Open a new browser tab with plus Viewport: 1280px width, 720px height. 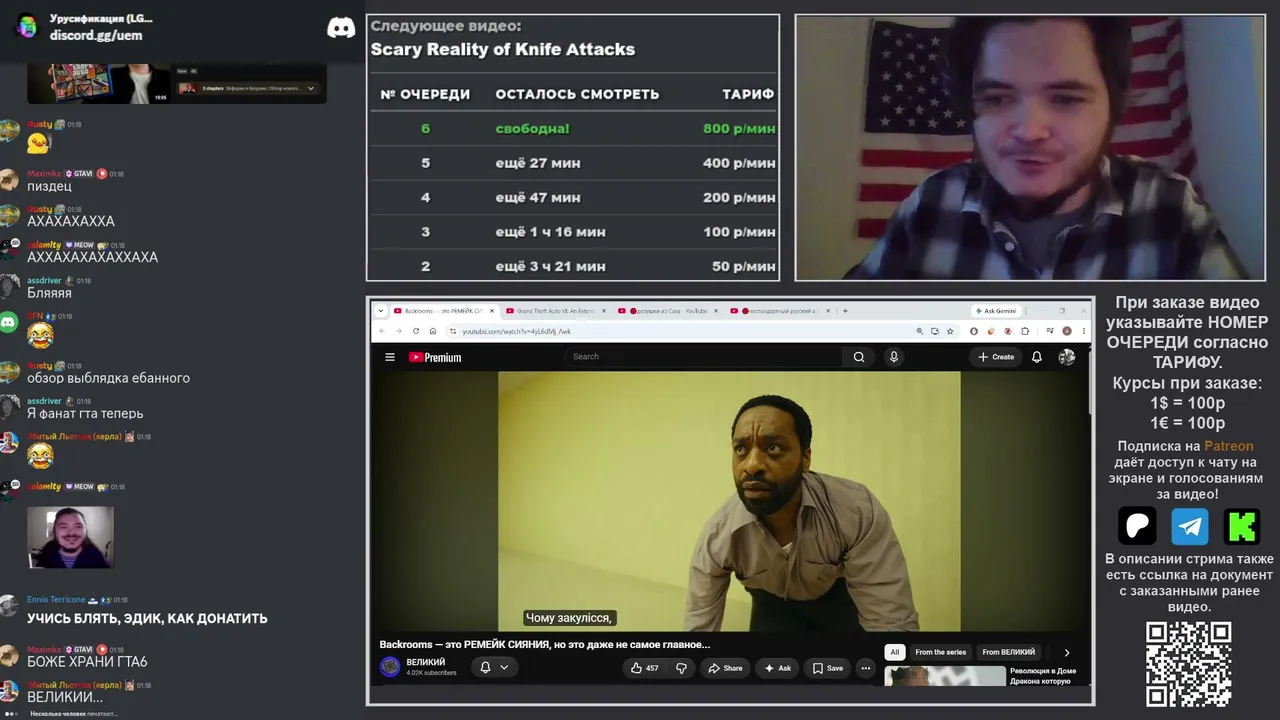coord(846,311)
